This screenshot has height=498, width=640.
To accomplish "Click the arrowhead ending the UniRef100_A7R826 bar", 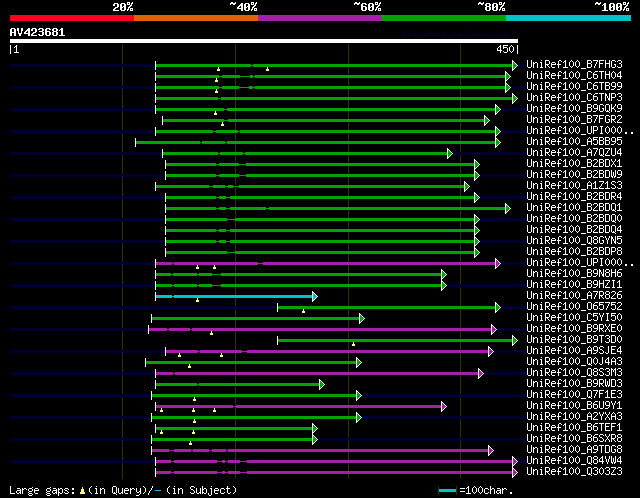I will 315,296.
